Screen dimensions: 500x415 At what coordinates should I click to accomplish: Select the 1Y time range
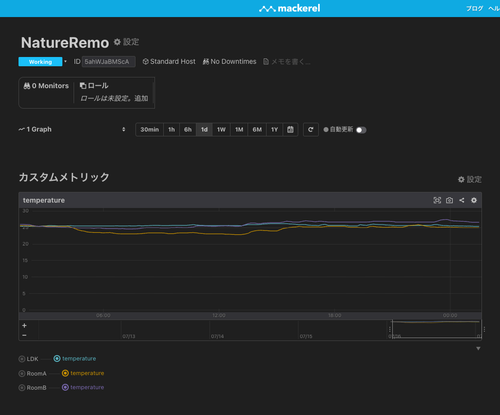pyautogui.click(x=274, y=129)
